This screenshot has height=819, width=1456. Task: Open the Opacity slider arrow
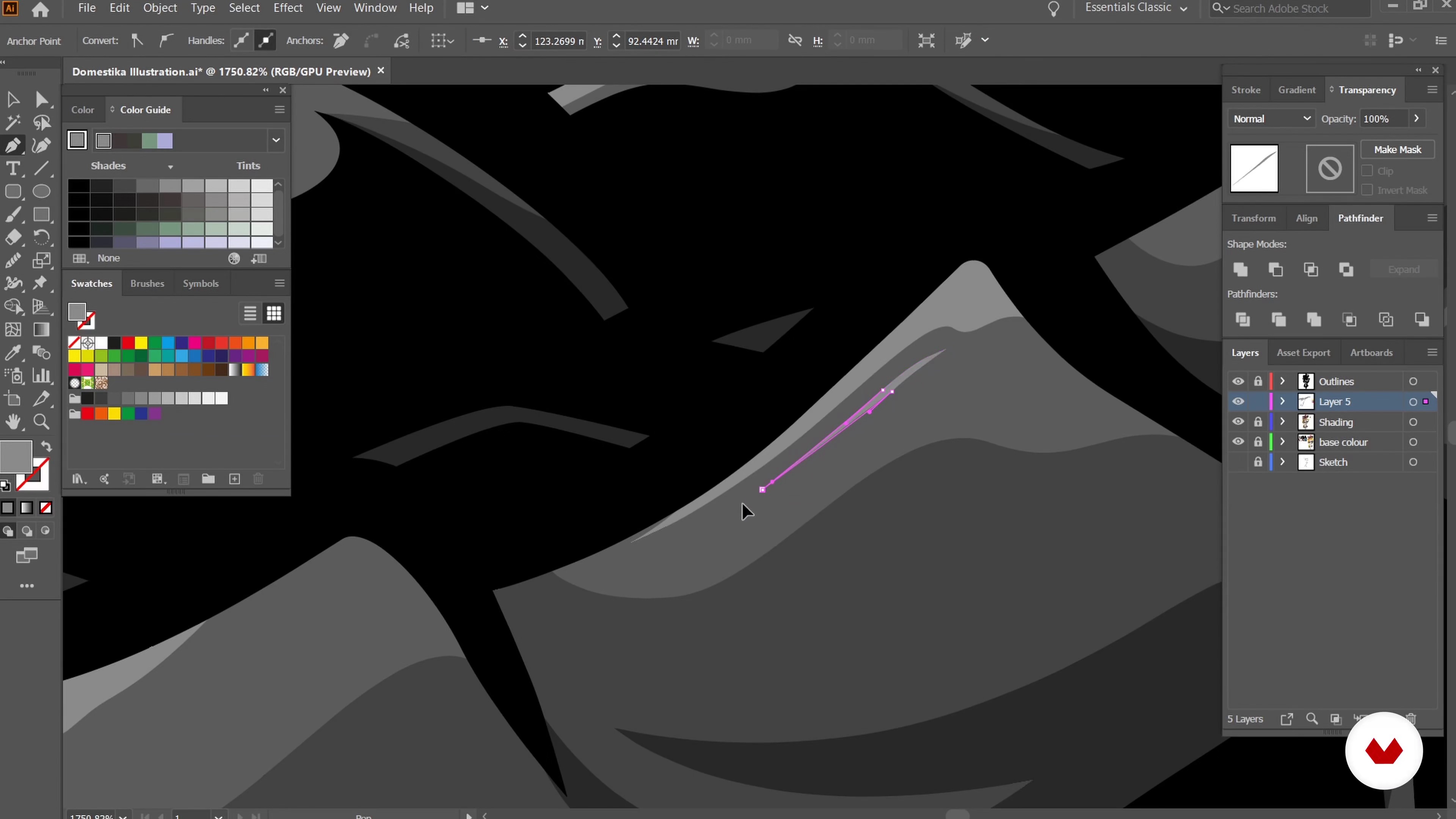click(1417, 119)
